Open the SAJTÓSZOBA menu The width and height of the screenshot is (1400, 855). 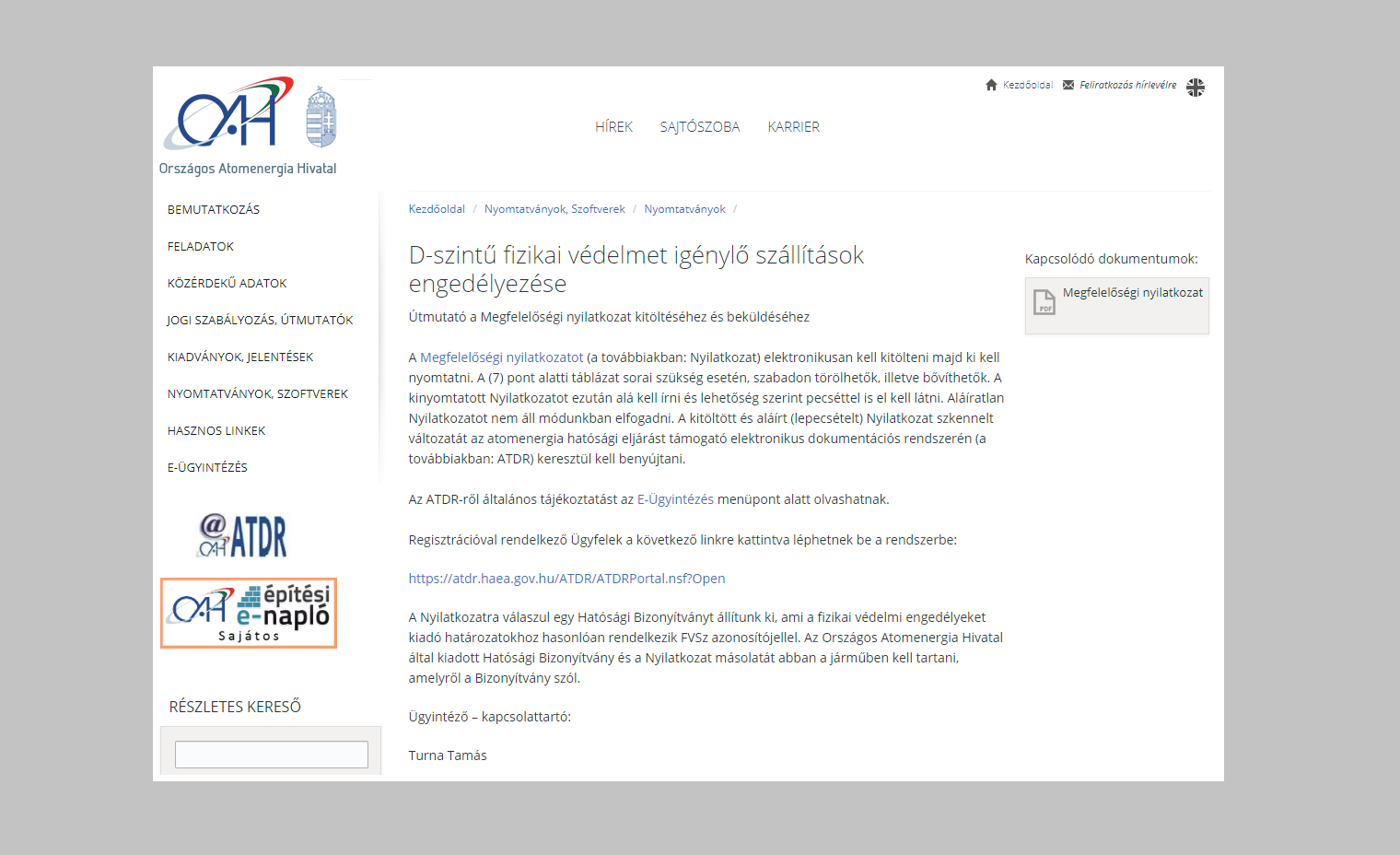point(700,127)
